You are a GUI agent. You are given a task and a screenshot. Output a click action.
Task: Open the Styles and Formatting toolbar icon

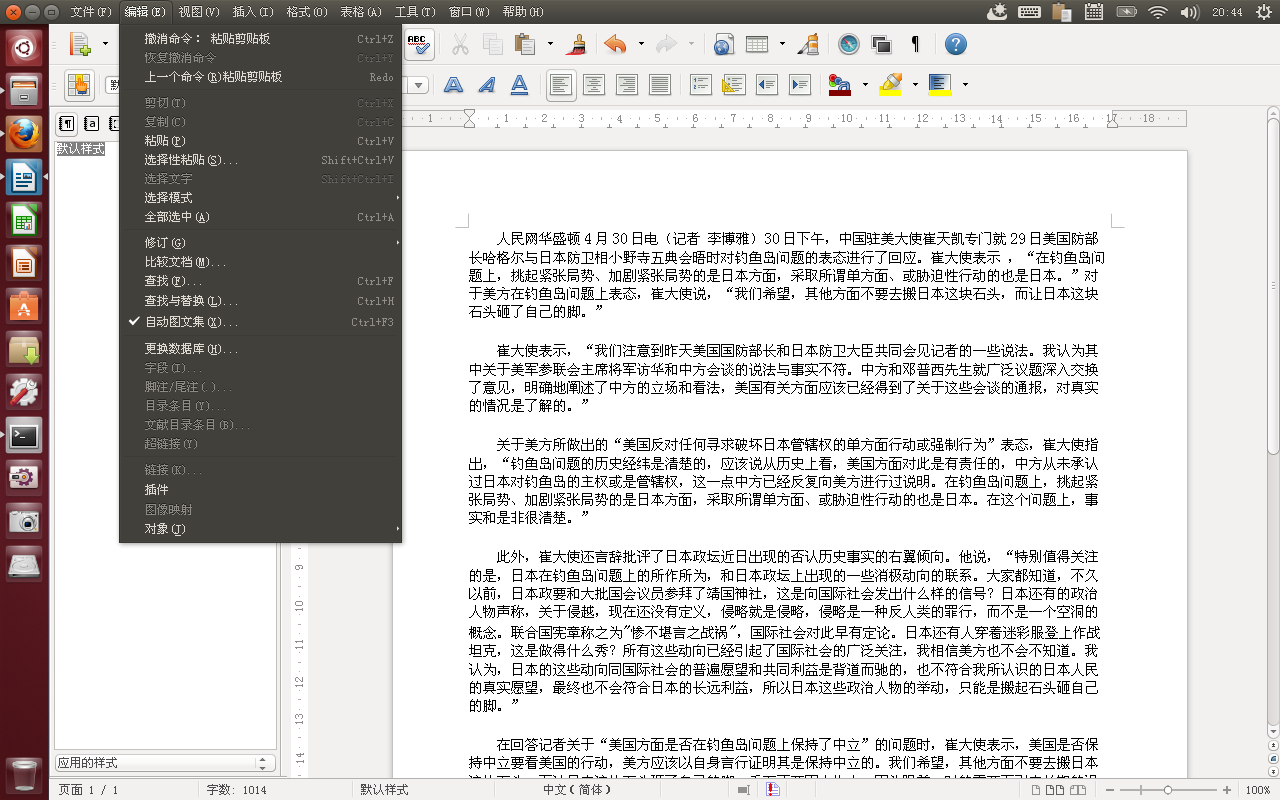point(80,85)
